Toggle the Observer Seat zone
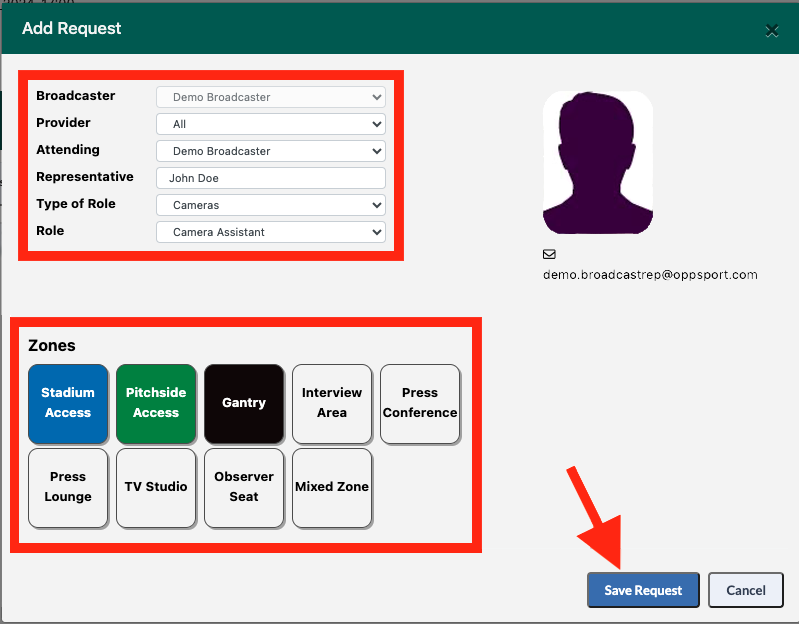The image size is (799, 624). pyautogui.click(x=244, y=487)
